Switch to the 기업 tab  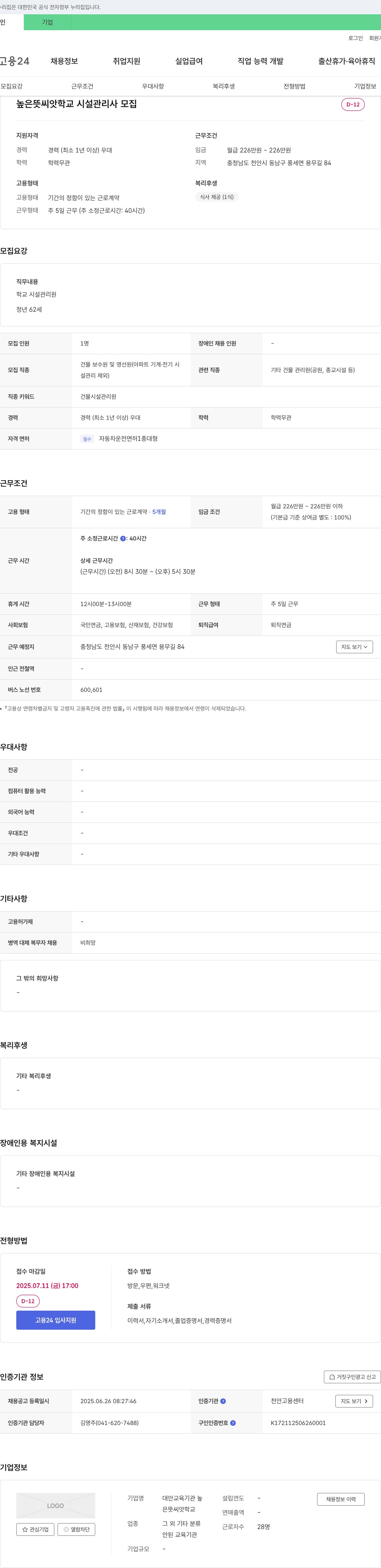click(x=48, y=23)
